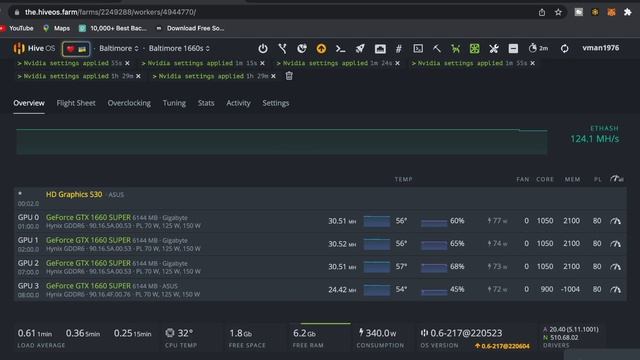
Task: Open the Overclocking tab
Action: pyautogui.click(x=129, y=103)
